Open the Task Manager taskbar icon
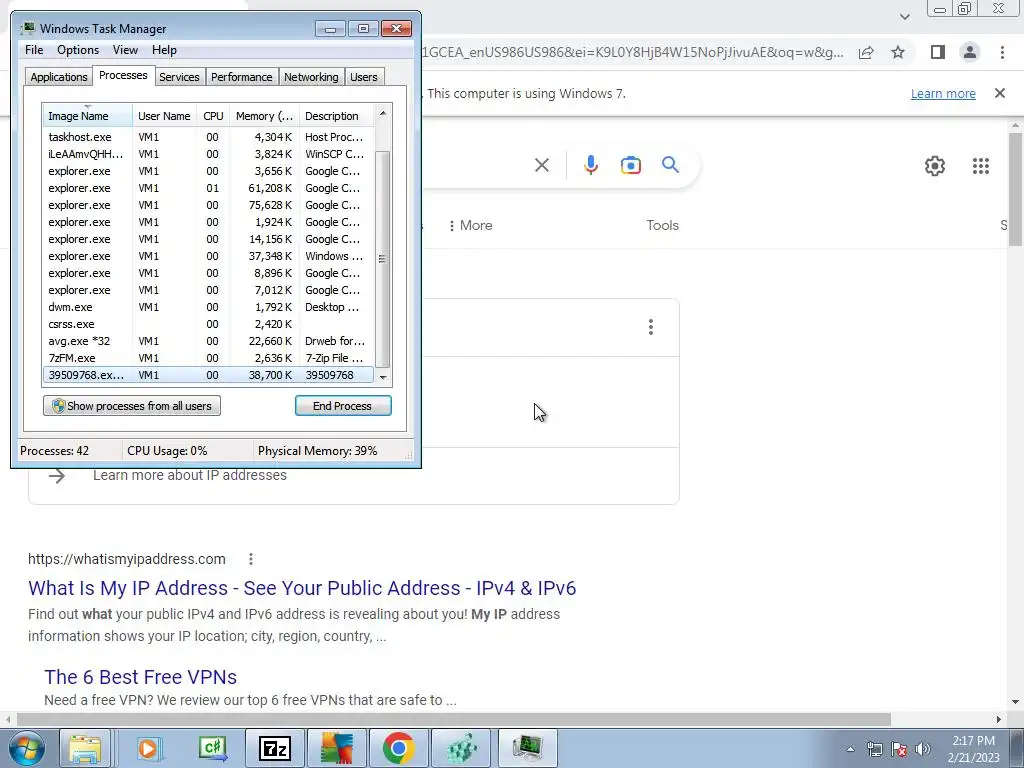Screen dimensions: 1024x768 (527, 748)
